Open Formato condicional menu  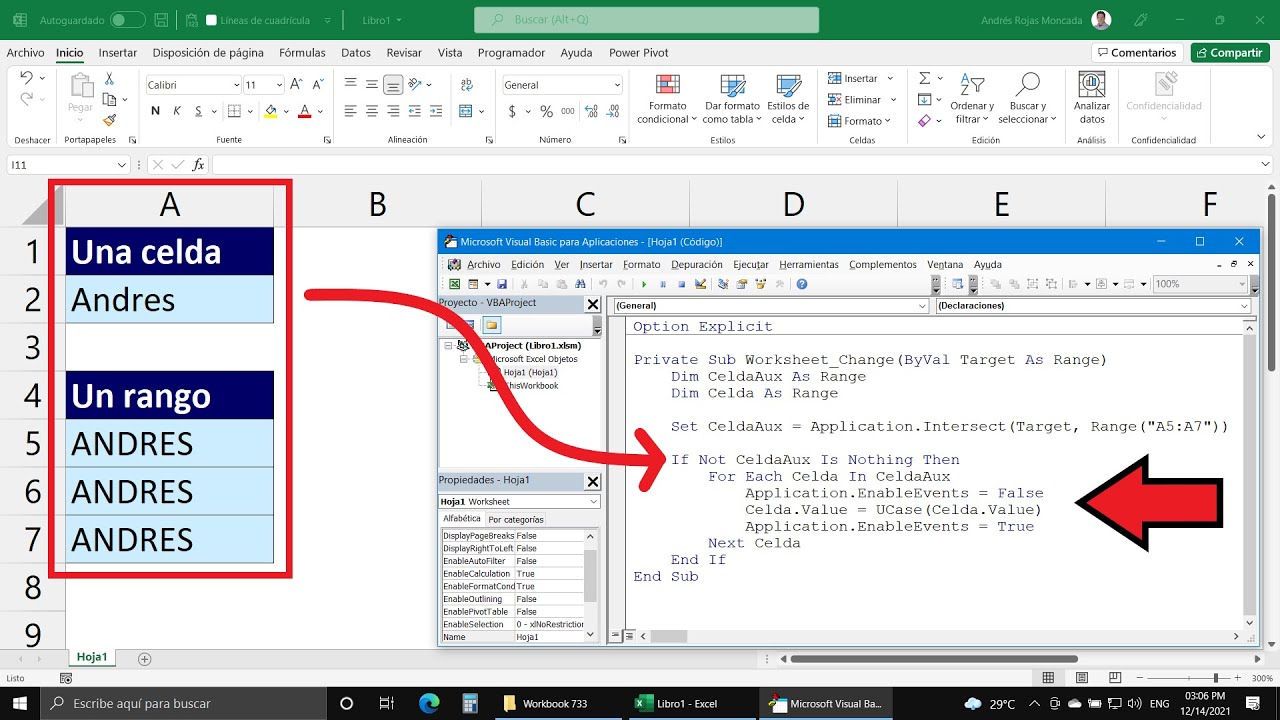pyautogui.click(x=667, y=98)
